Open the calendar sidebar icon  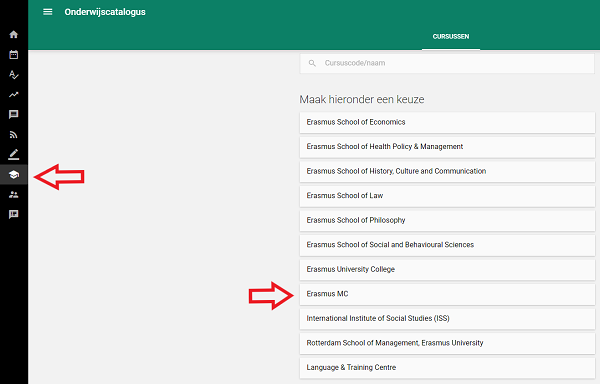(x=14, y=55)
